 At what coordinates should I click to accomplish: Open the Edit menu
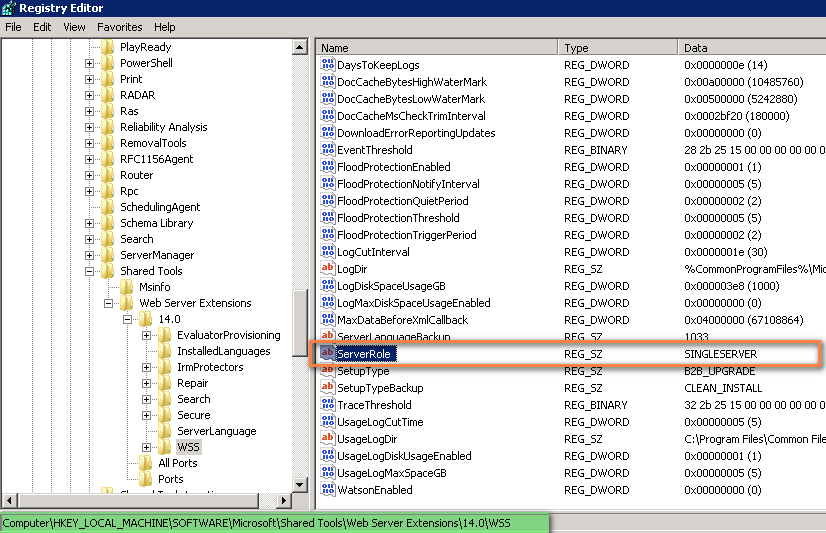[x=42, y=27]
